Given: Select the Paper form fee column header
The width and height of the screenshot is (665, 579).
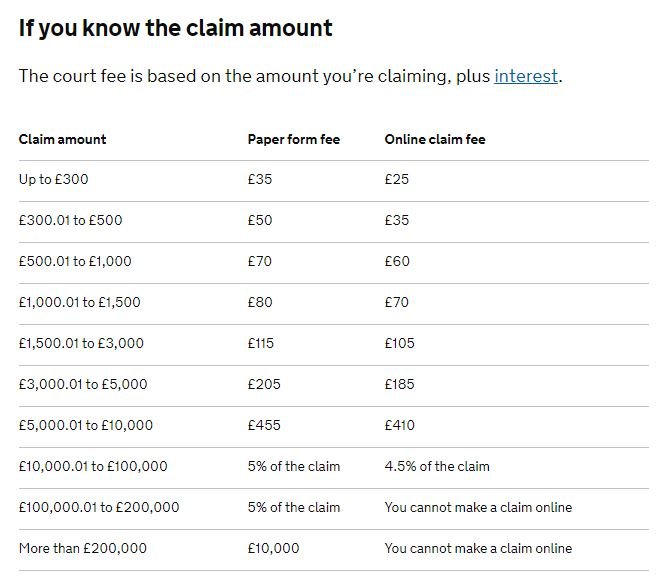Looking at the screenshot, I should pos(293,139).
